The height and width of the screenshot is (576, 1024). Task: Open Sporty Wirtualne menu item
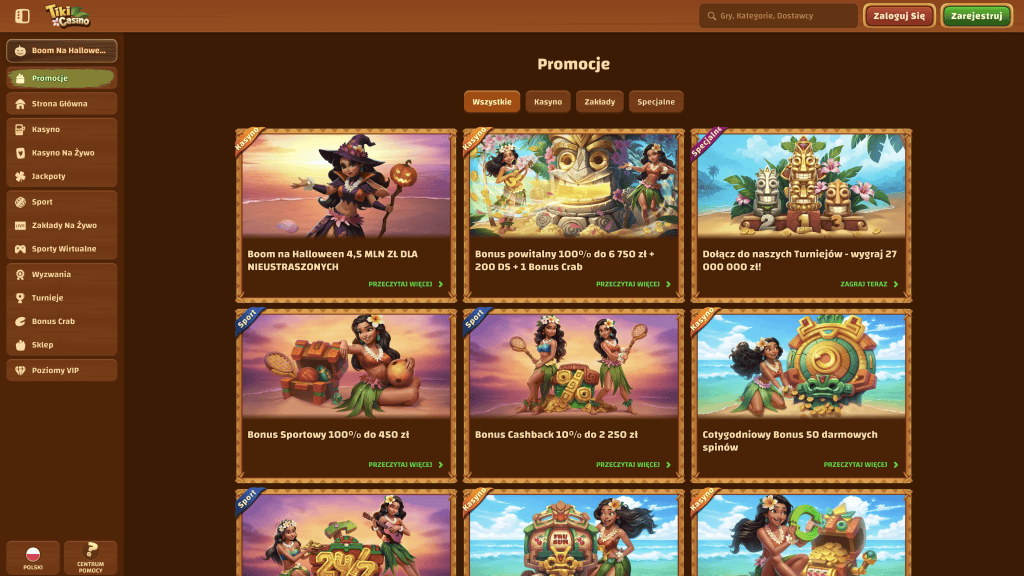coord(61,249)
